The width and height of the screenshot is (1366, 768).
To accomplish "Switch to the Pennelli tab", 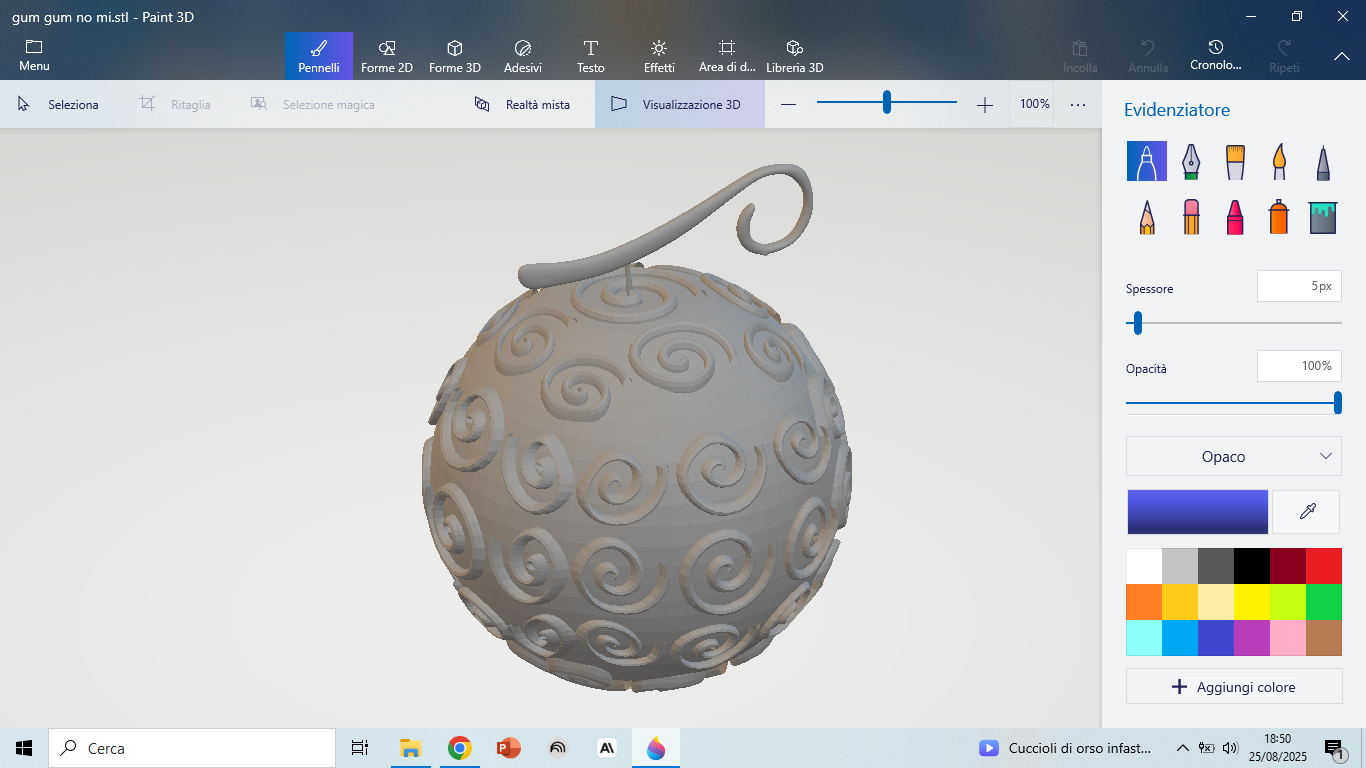I will click(319, 56).
